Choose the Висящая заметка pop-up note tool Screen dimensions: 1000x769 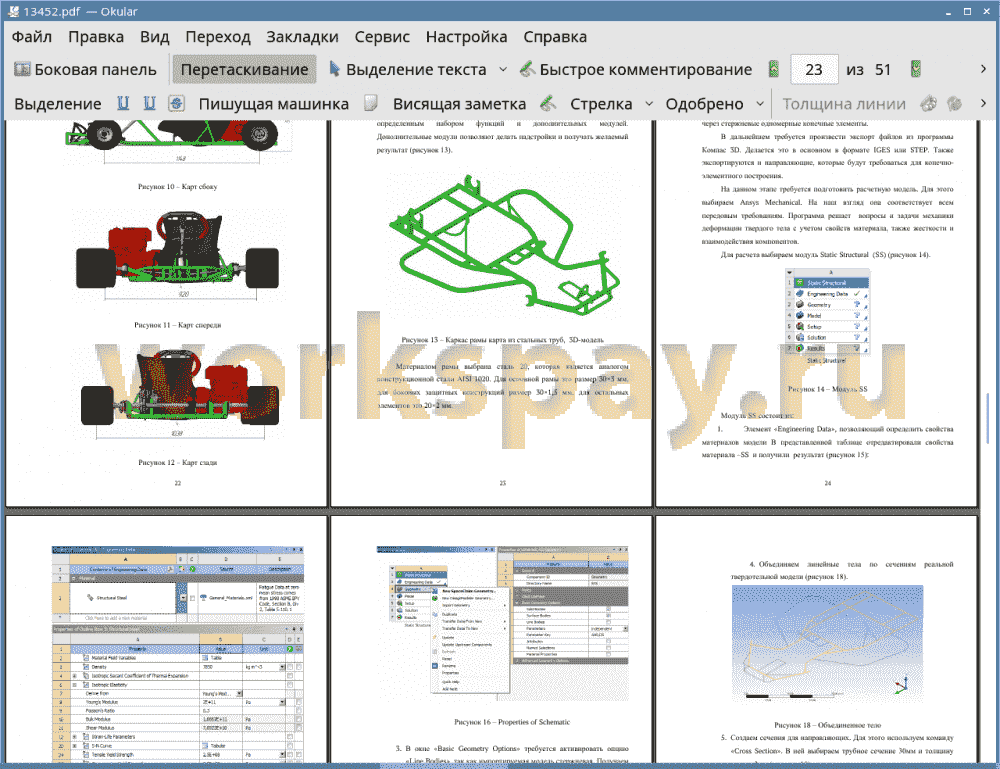(x=459, y=104)
